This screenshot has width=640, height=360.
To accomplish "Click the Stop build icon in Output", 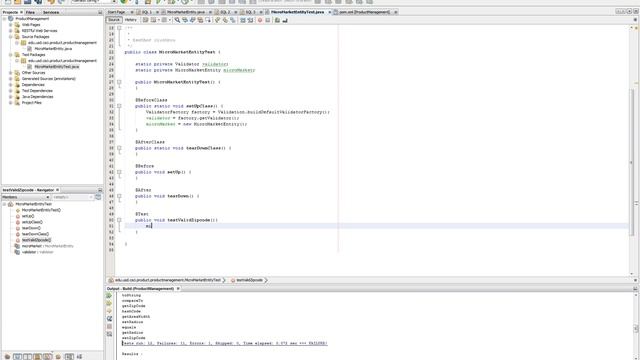I will click(x=109, y=327).
